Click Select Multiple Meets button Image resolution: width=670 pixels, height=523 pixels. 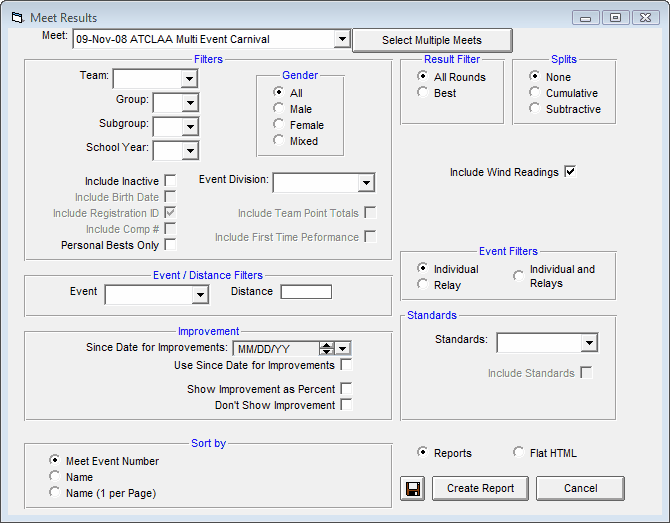[x=432, y=40]
